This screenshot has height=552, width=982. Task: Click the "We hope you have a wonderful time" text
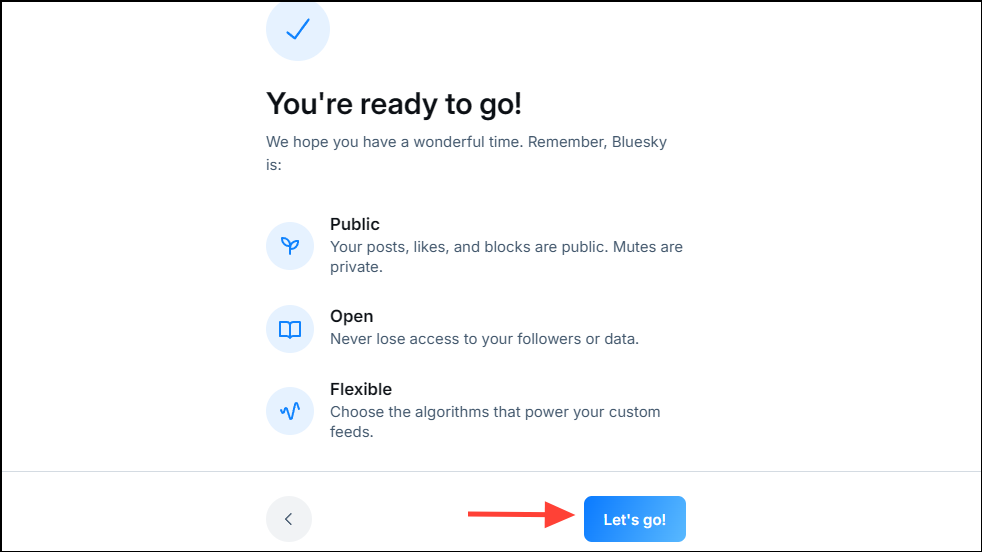393,142
